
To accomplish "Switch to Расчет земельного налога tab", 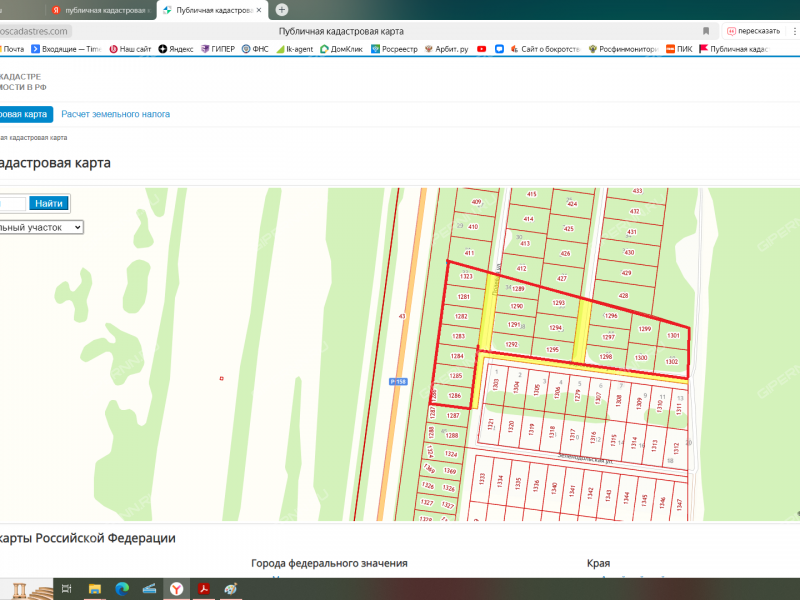I will tap(115, 114).
